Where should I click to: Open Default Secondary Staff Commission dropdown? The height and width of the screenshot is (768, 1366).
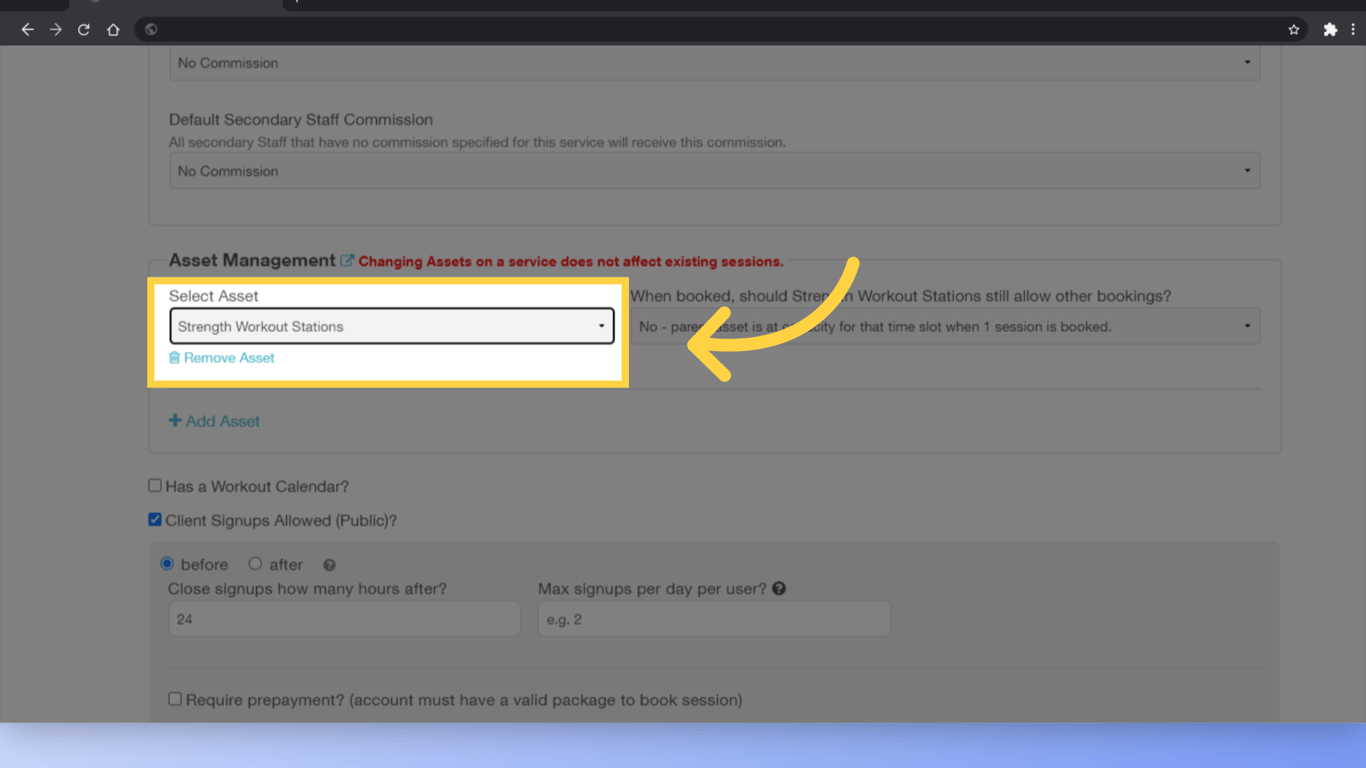[714, 171]
